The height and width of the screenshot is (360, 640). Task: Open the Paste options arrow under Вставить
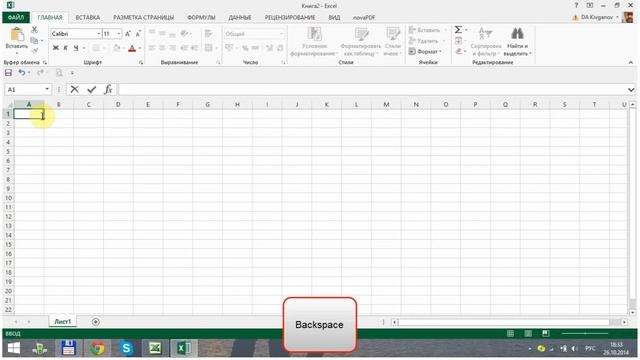[x=17, y=53]
